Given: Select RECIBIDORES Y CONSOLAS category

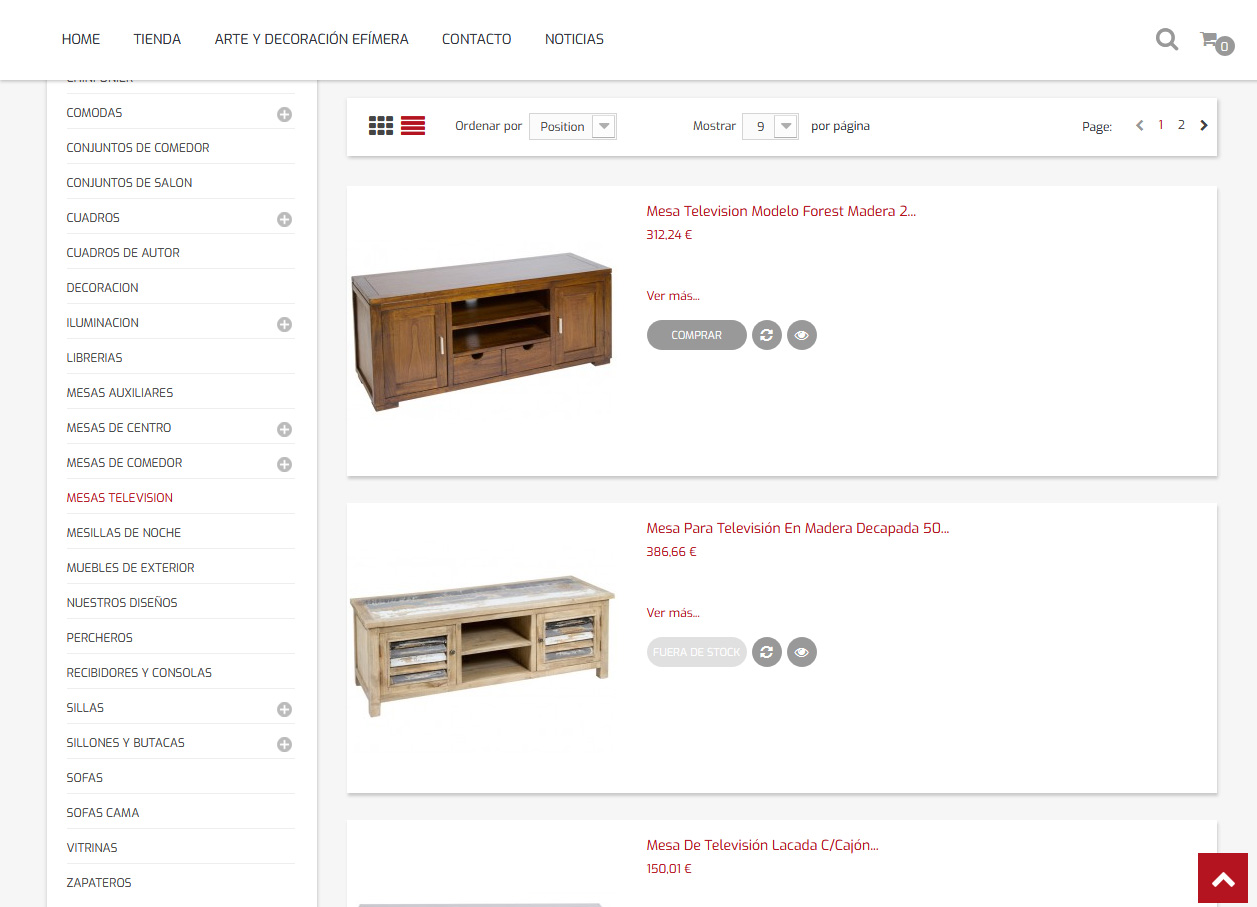Looking at the screenshot, I should (139, 673).
